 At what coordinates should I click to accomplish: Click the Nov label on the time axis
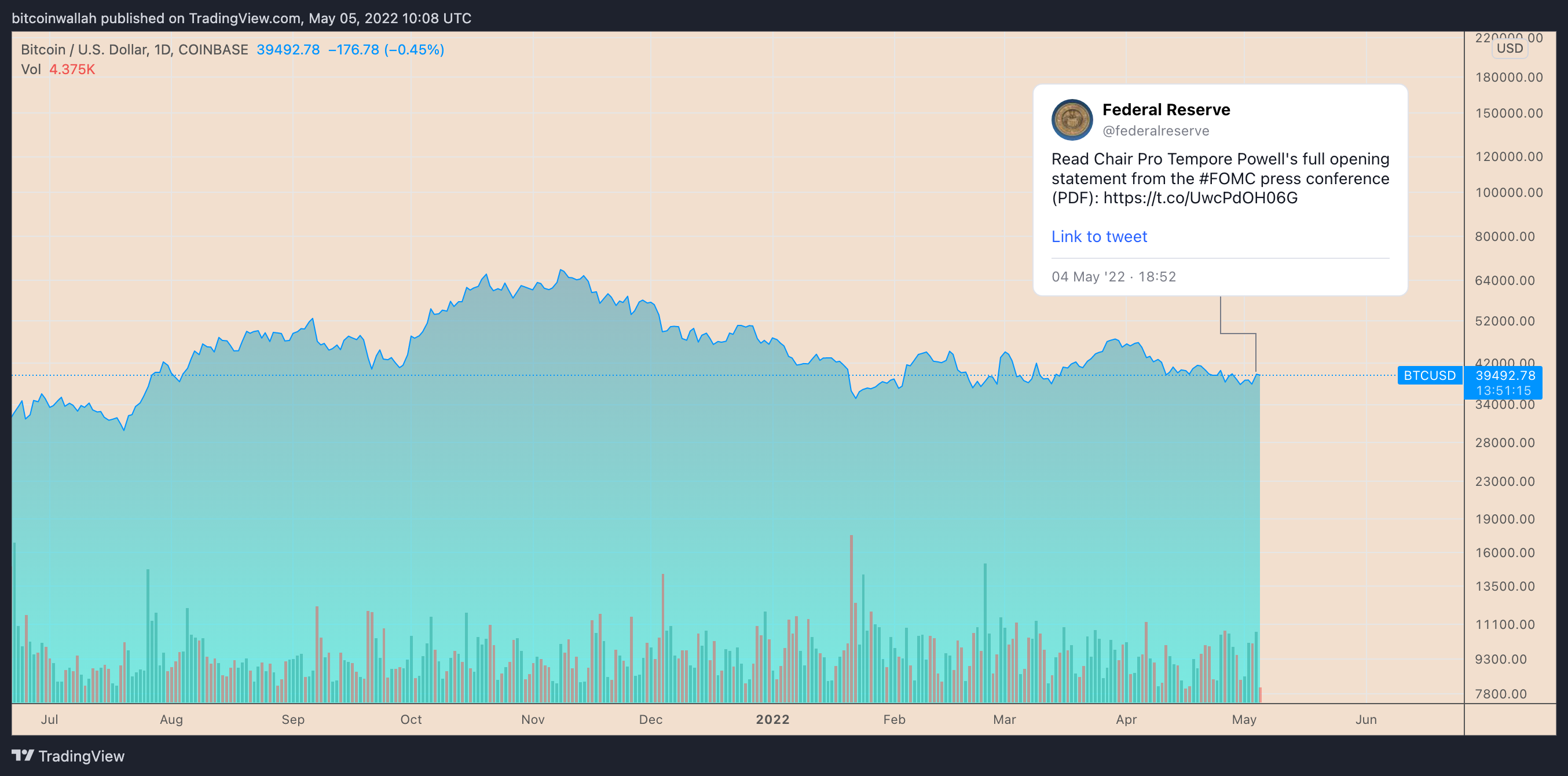click(x=533, y=719)
